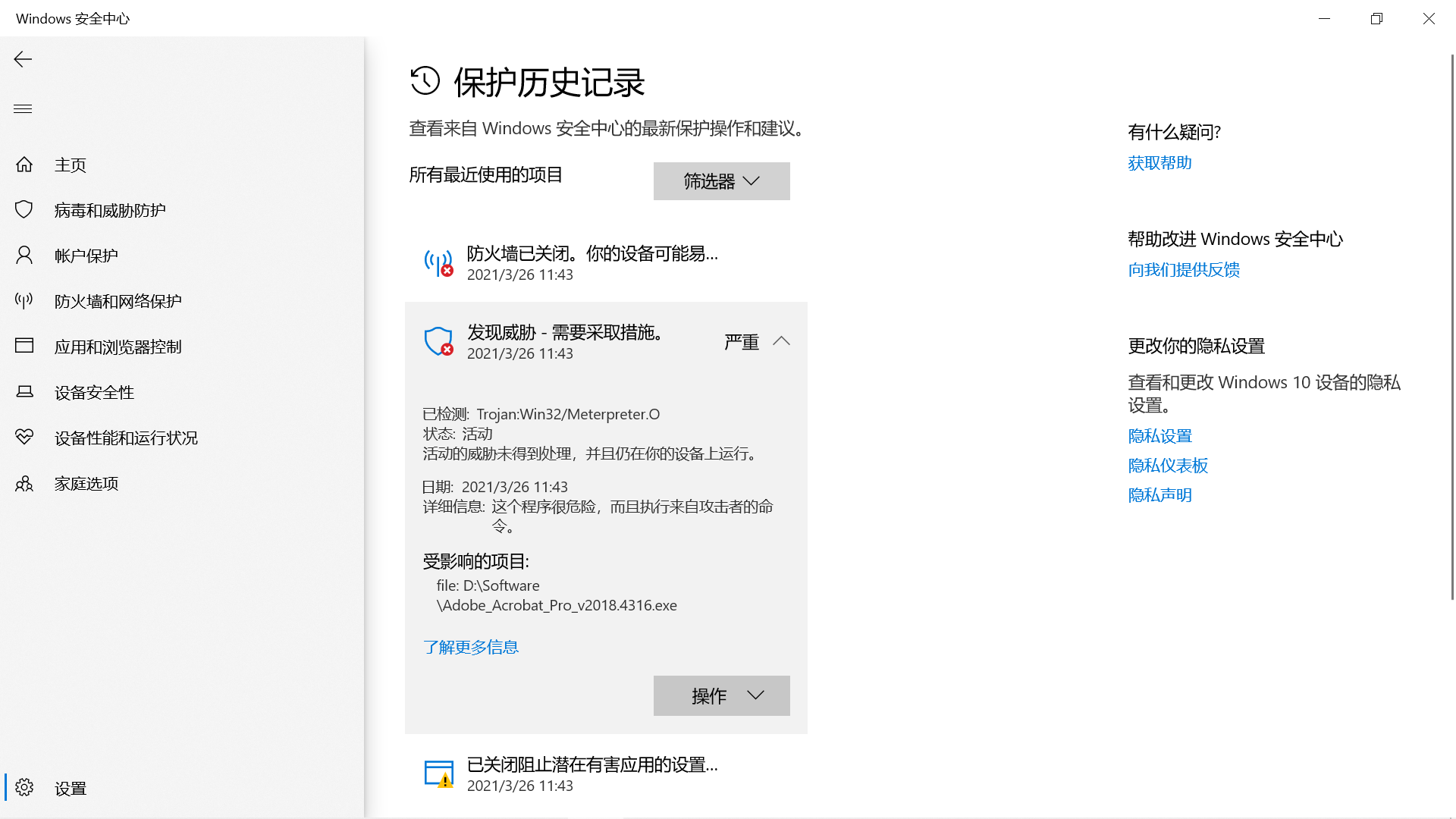Click the vertical scrollbar on right
Image resolution: width=1456 pixels, height=819 pixels.
click(1451, 326)
